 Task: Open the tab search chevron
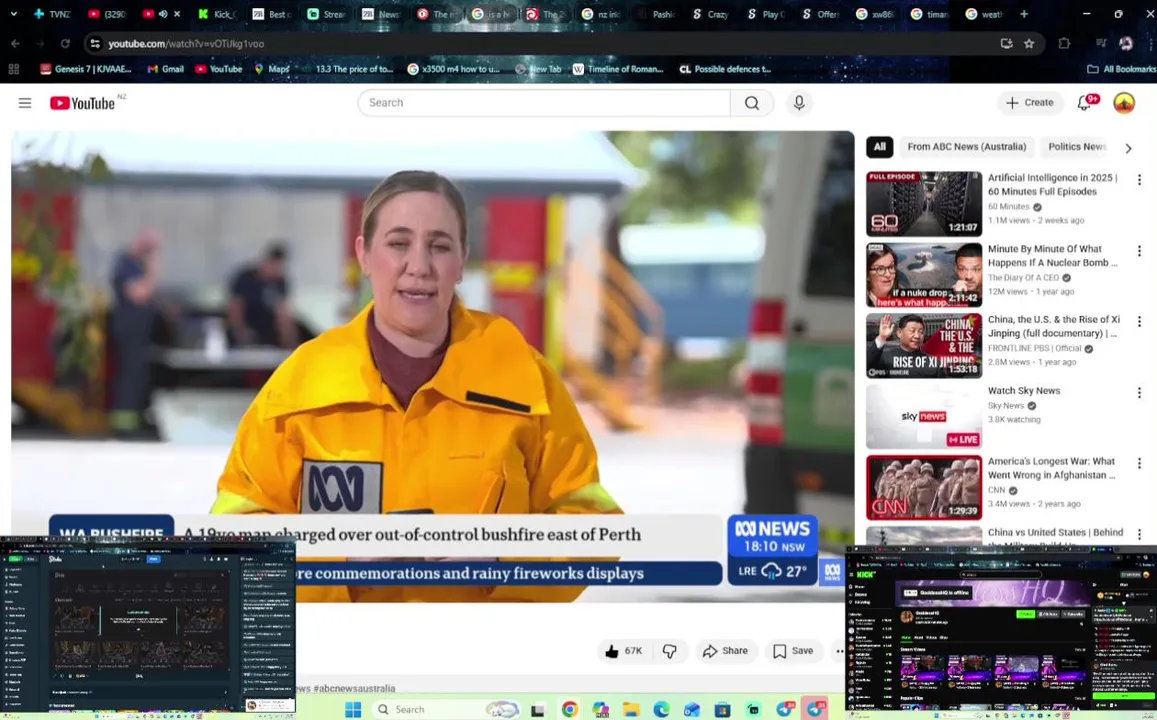(13, 13)
